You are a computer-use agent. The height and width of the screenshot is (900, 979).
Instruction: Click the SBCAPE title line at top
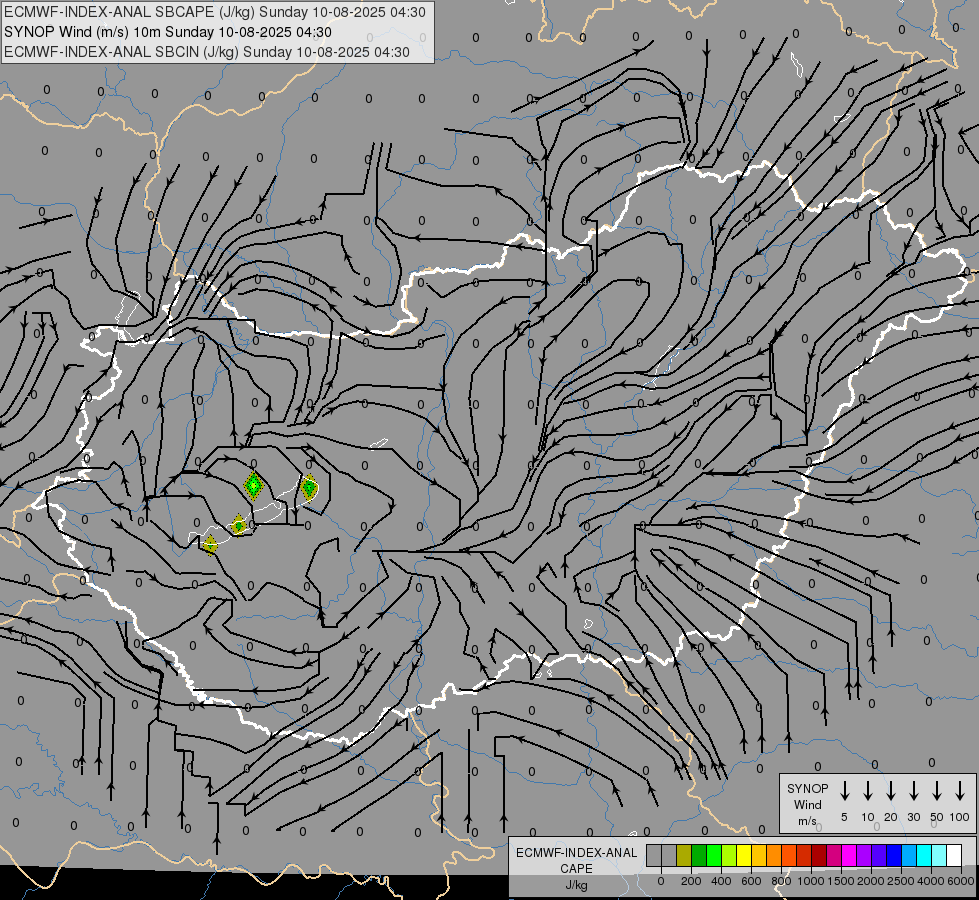[x=215, y=12]
